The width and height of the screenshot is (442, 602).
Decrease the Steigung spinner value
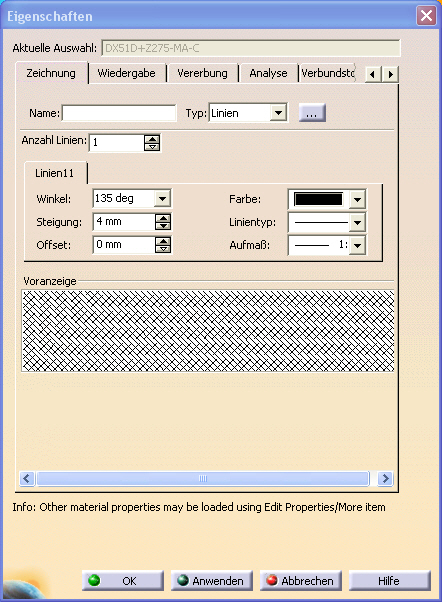point(163,225)
